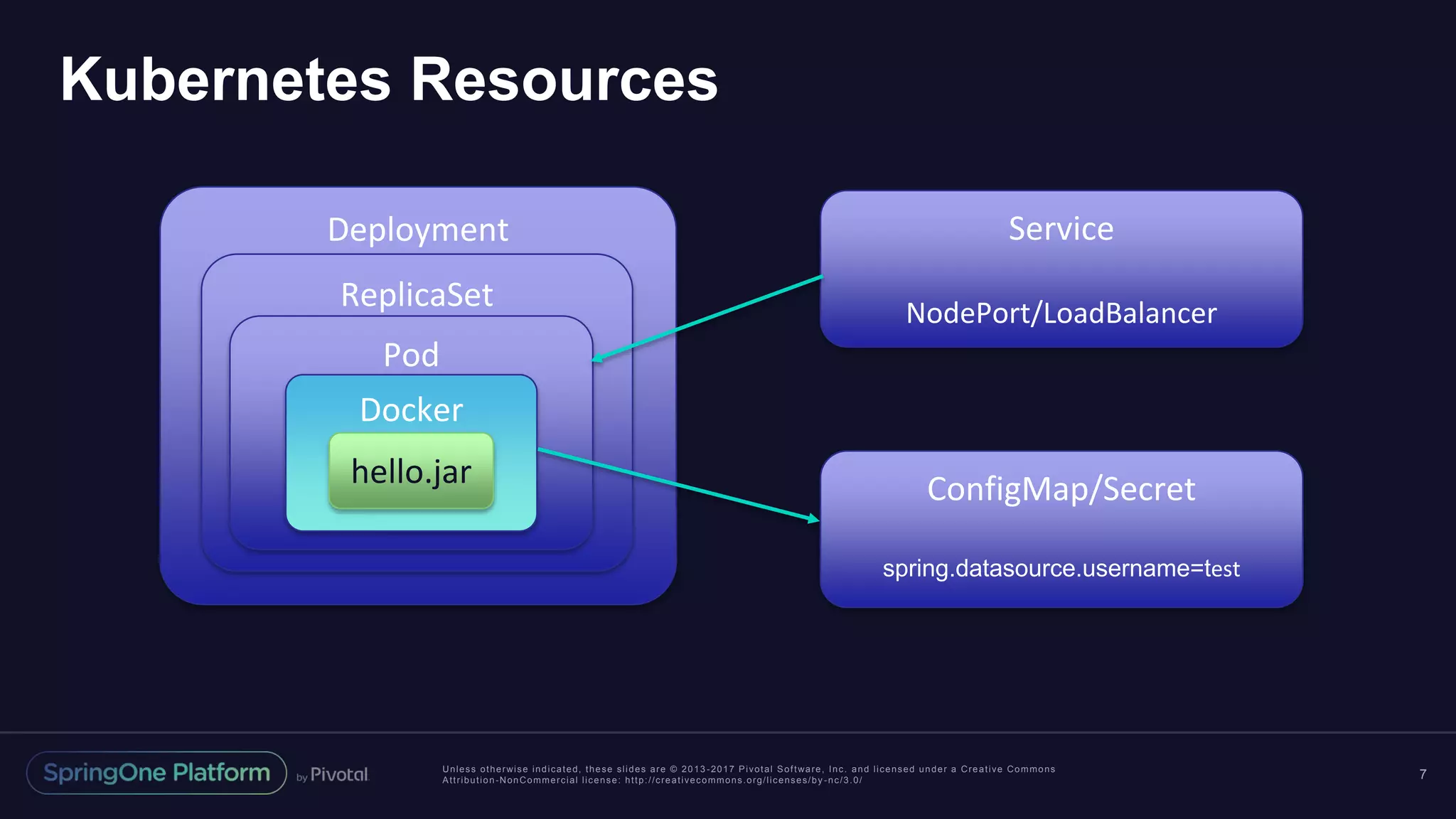Click the Kubernetes Resources slide title
Viewport: 1456px width, 819px height.
(389, 80)
